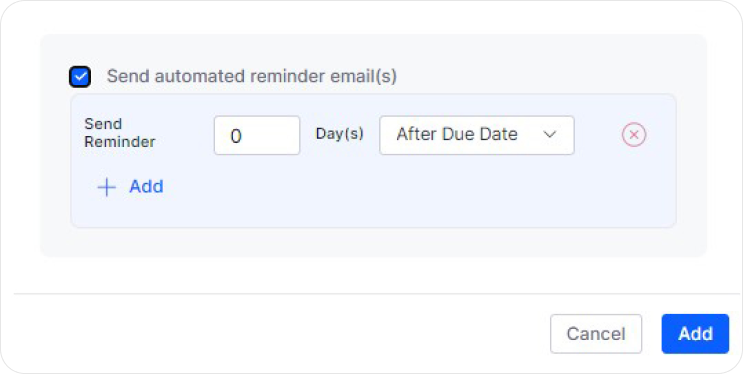743x374 pixels.
Task: Click the "Send Reminder" row label
Action: coord(120,133)
